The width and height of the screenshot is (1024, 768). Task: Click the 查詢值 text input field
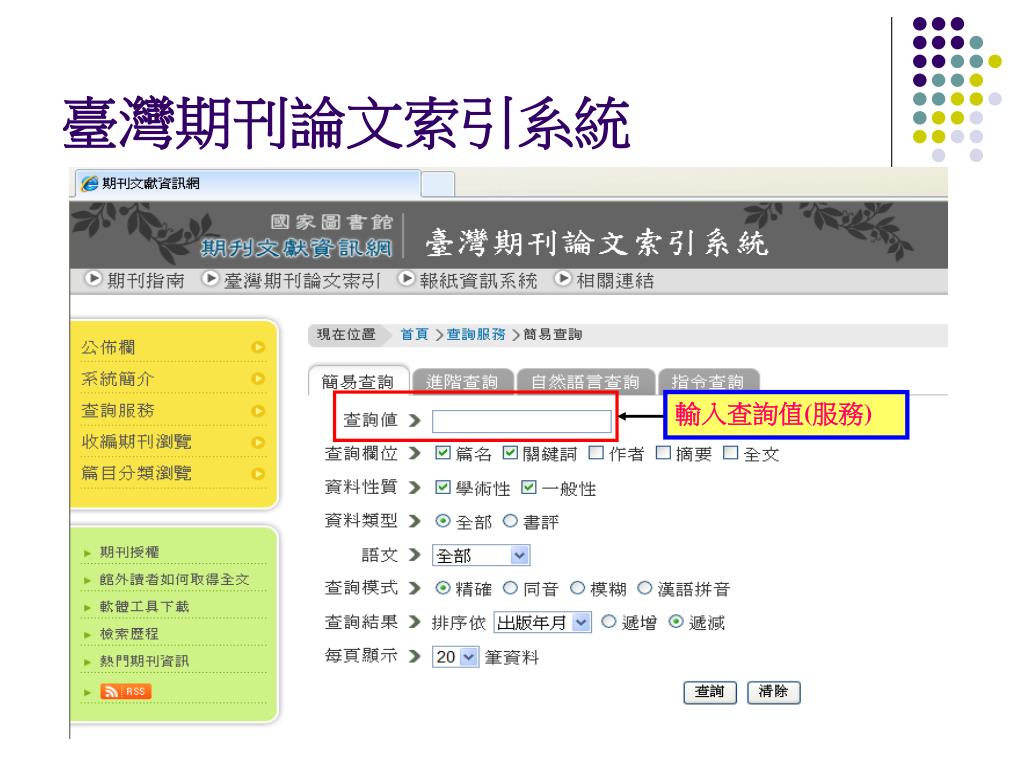pos(522,421)
